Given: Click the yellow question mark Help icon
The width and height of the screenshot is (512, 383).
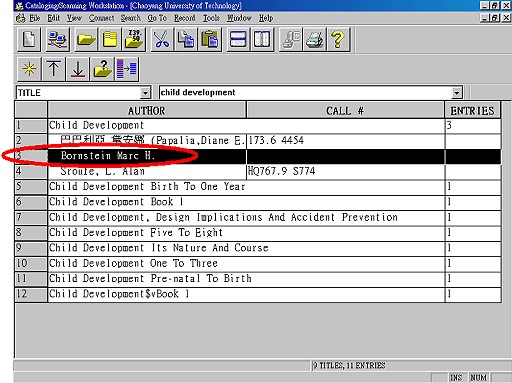Looking at the screenshot, I should [338, 40].
